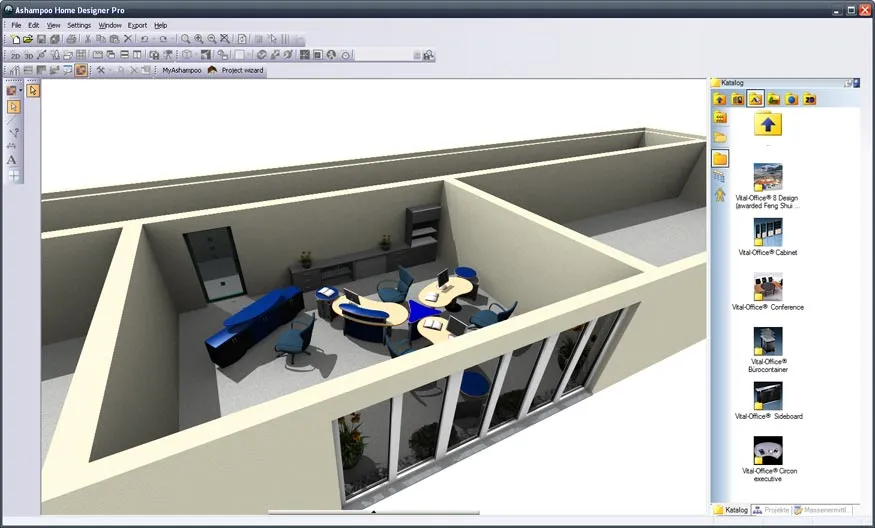Screen dimensions: 875x528
Task: Click the show-all zoom icon
Action: tap(225, 39)
